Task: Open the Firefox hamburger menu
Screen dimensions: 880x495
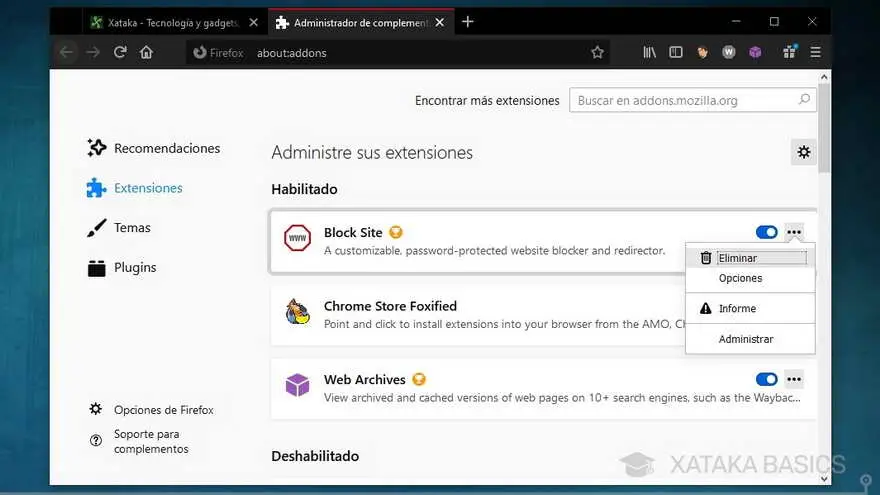Action: coord(815,53)
